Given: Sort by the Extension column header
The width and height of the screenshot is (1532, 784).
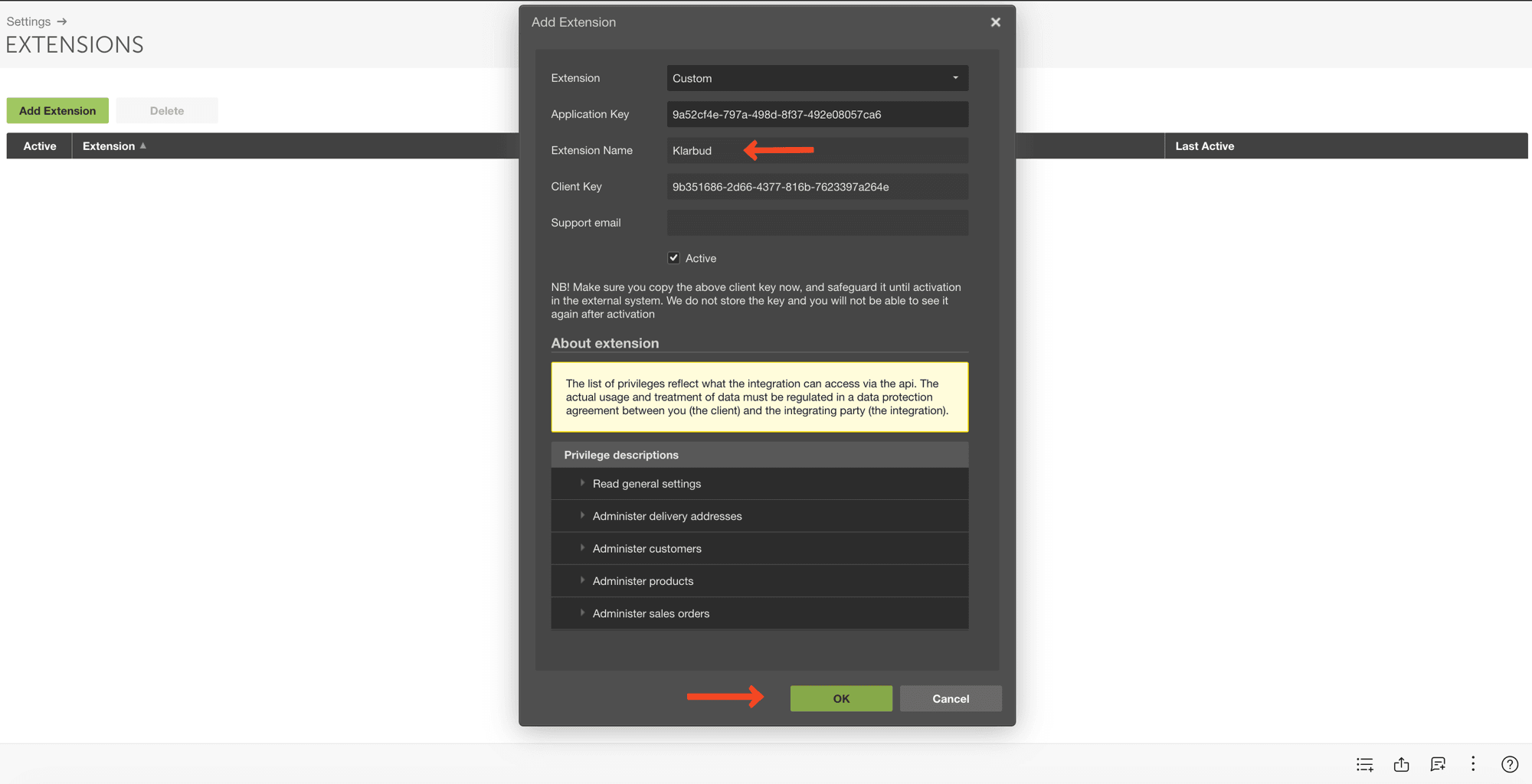Looking at the screenshot, I should point(109,146).
